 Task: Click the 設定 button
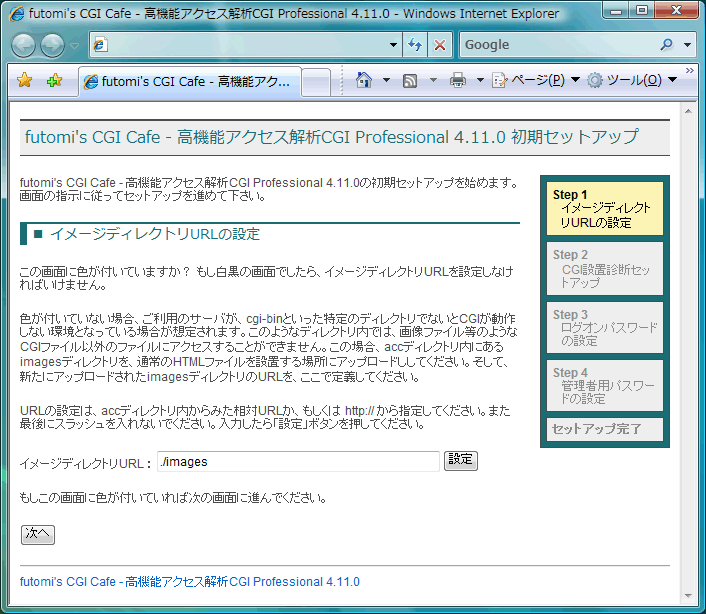coord(461,460)
